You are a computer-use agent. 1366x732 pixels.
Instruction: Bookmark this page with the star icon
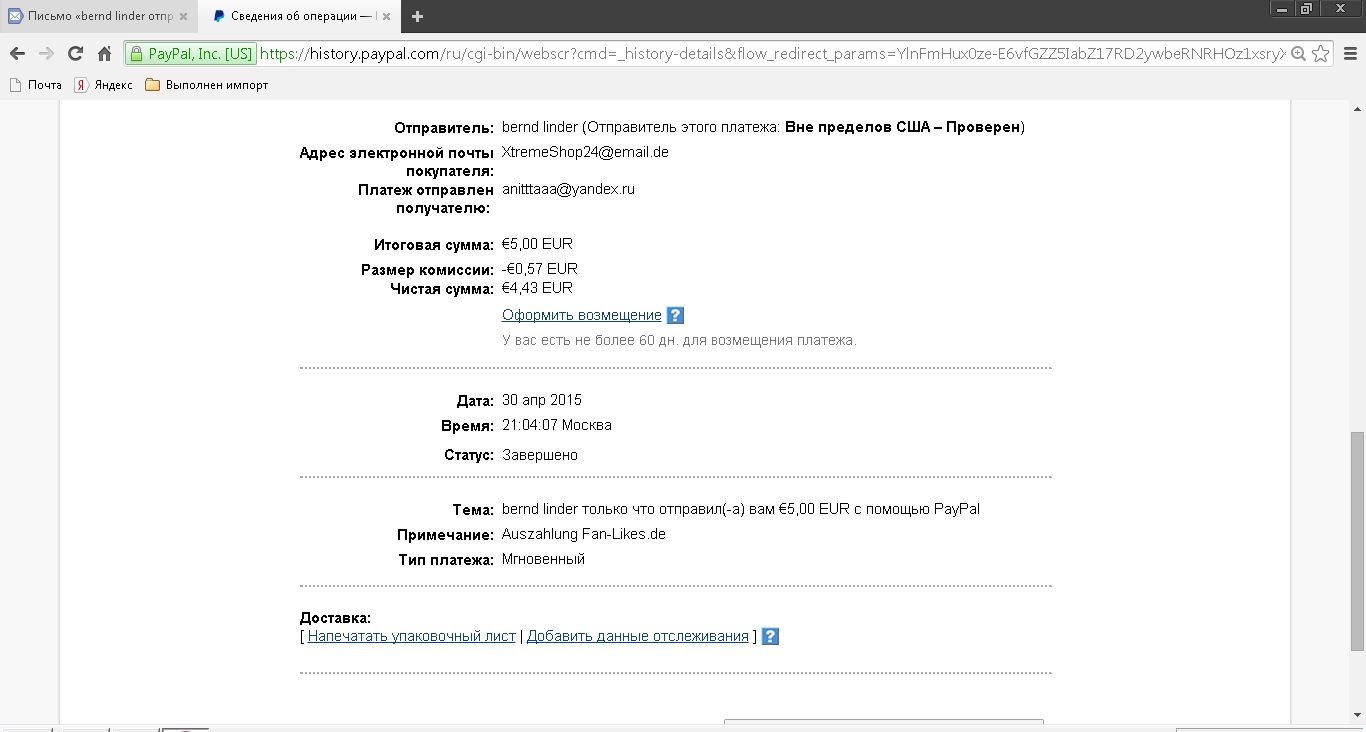pyautogui.click(x=1320, y=54)
